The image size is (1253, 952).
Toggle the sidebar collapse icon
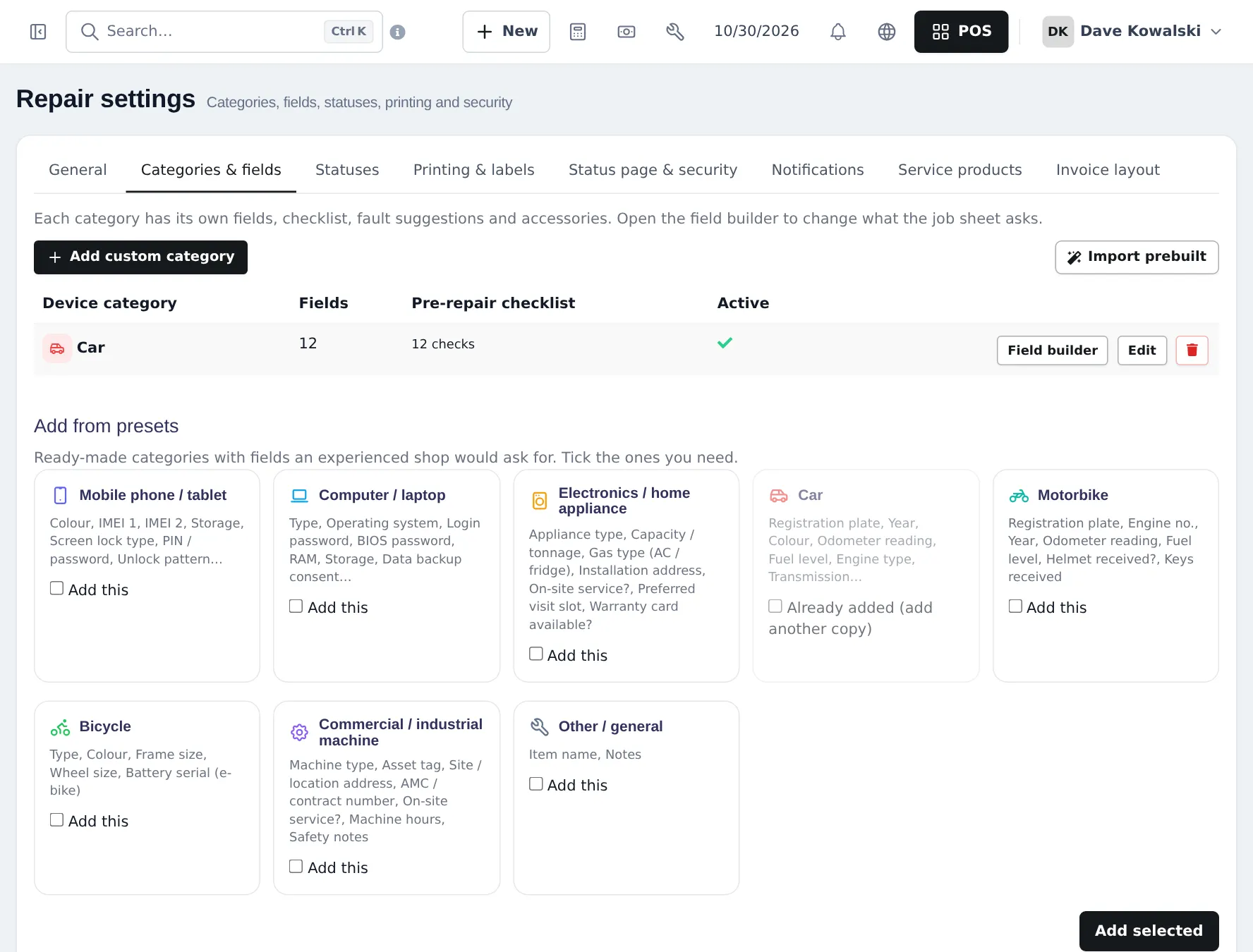[38, 32]
